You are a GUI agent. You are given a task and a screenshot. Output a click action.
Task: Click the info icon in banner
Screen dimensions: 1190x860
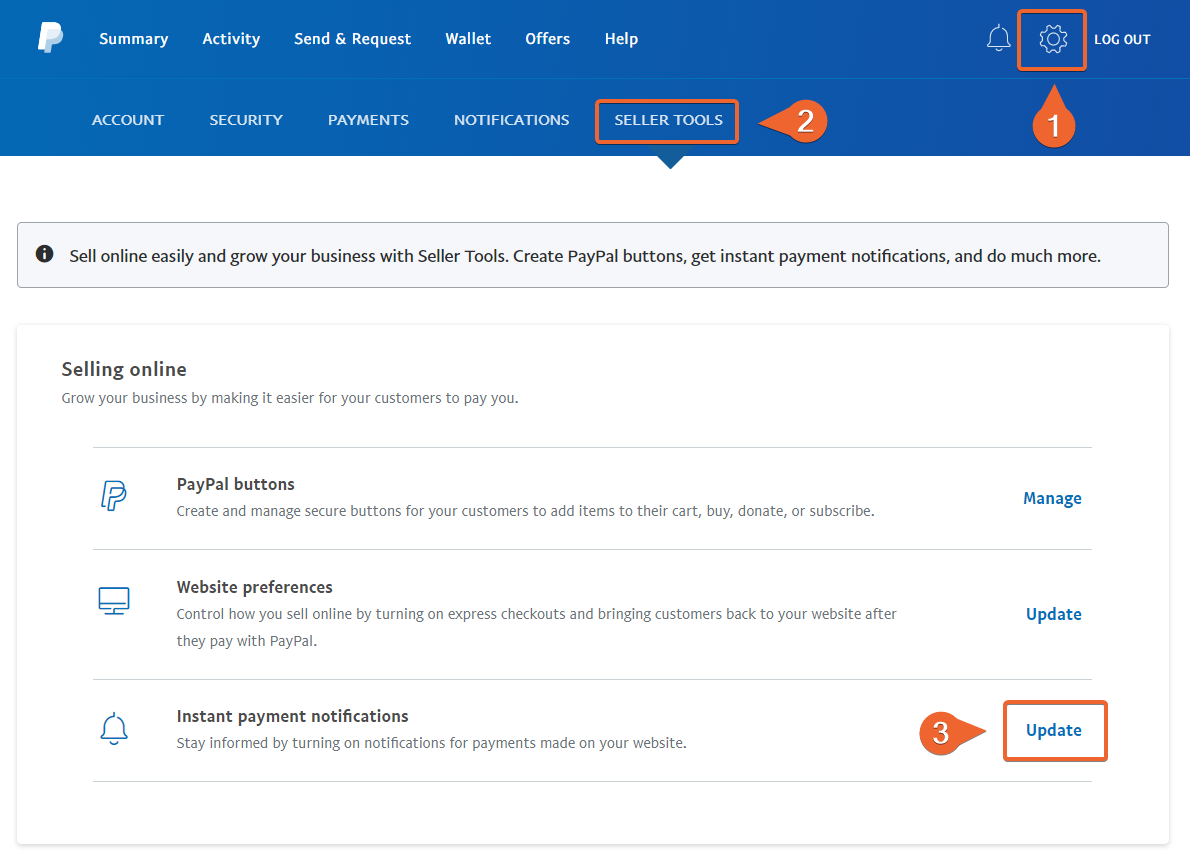[45, 254]
